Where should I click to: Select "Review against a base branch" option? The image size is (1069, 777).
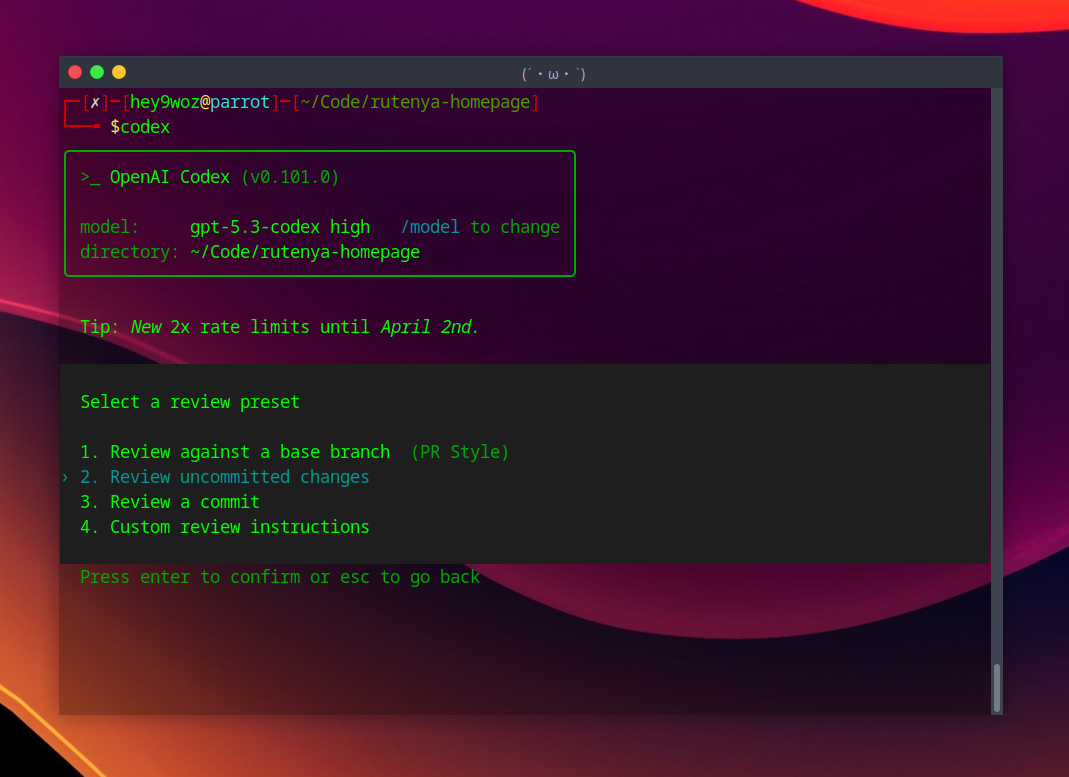coord(249,452)
